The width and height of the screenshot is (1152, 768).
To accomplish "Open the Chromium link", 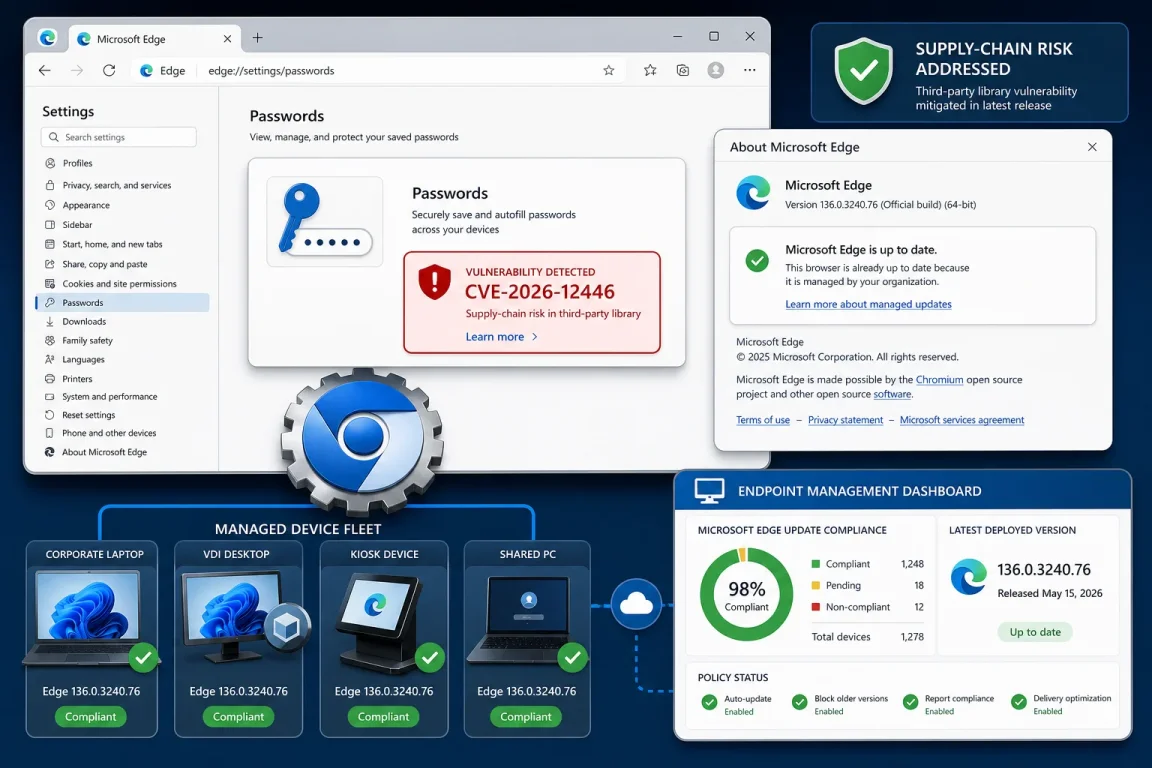I will (x=939, y=380).
